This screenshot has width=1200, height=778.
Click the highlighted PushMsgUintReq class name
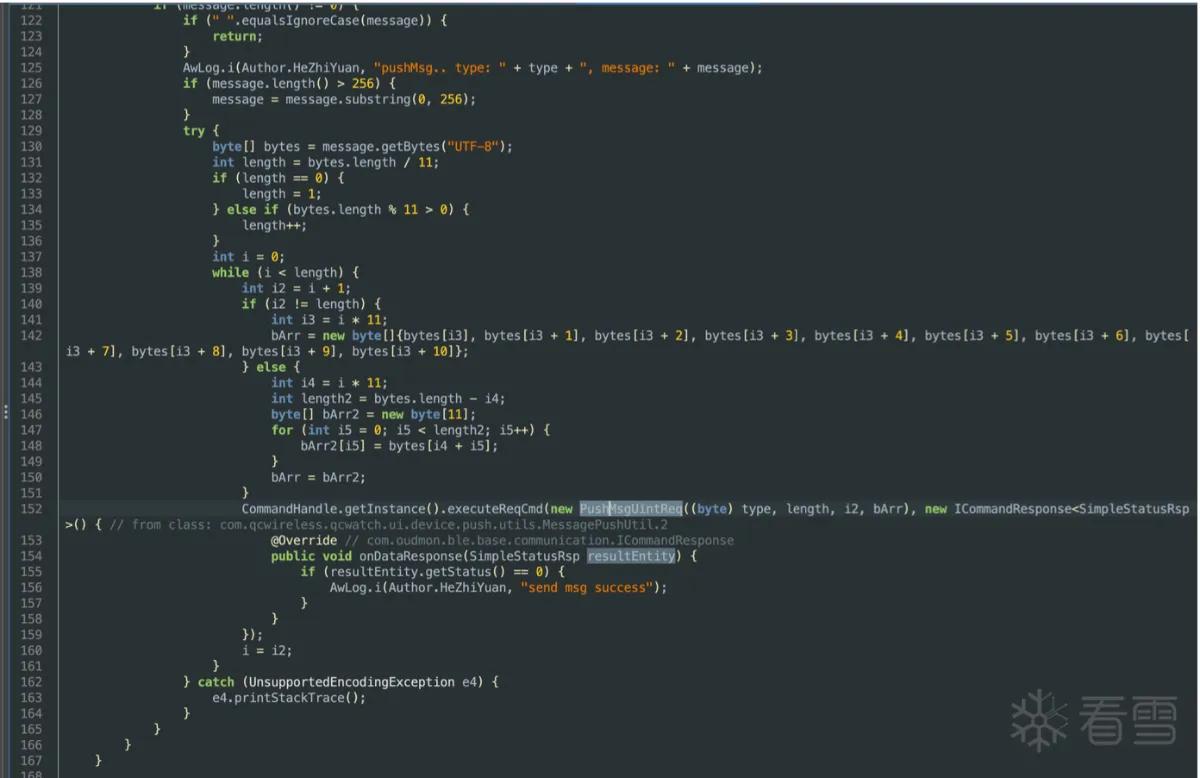(631, 509)
